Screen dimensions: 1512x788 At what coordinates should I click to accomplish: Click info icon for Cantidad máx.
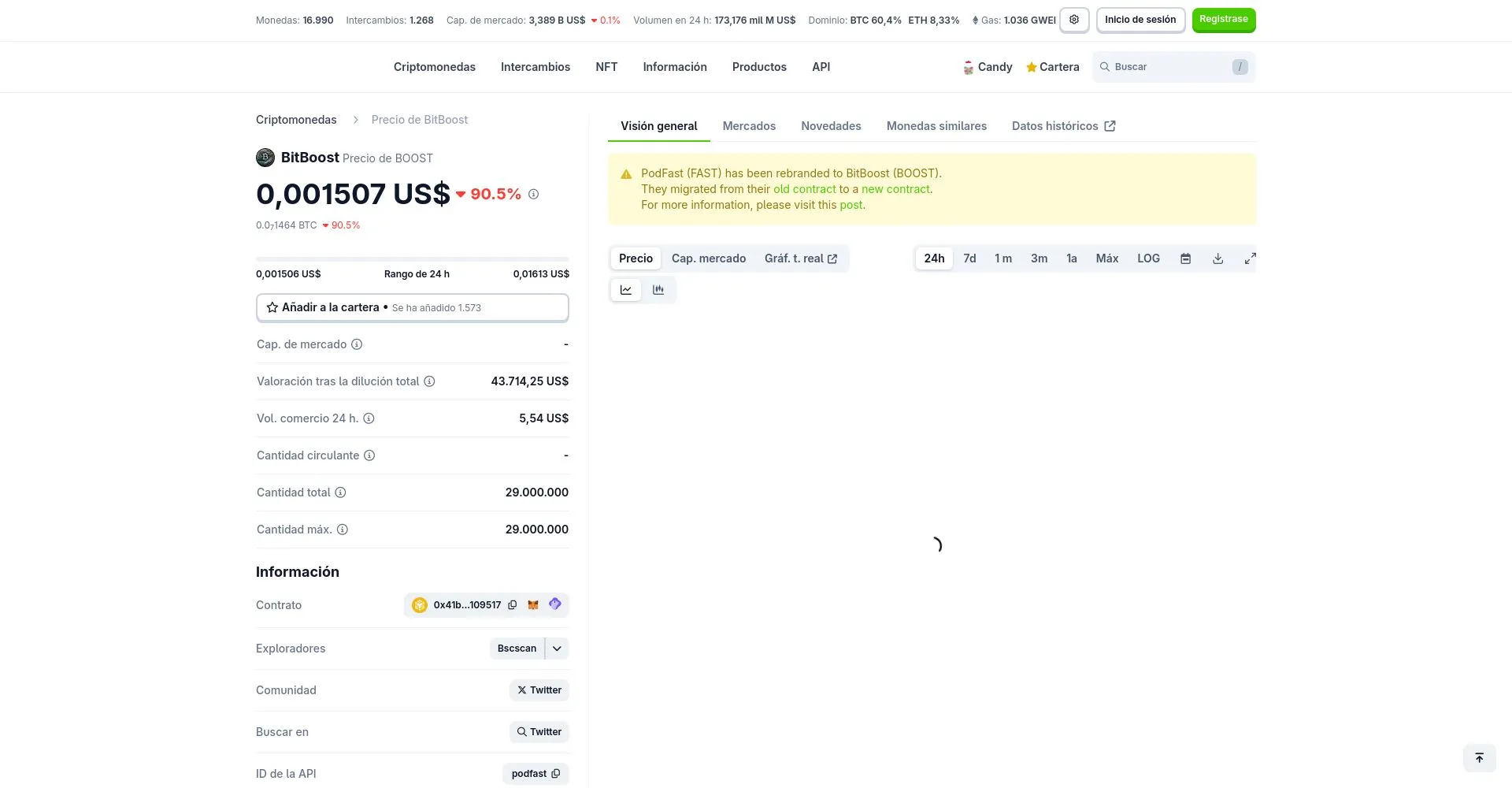[x=343, y=530]
